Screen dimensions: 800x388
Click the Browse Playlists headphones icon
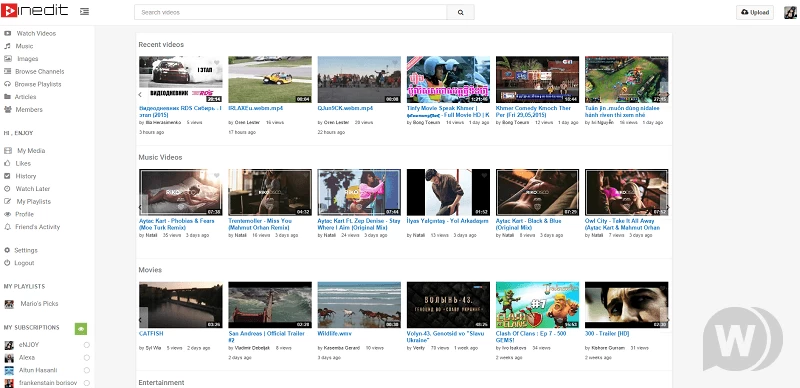click(8, 84)
